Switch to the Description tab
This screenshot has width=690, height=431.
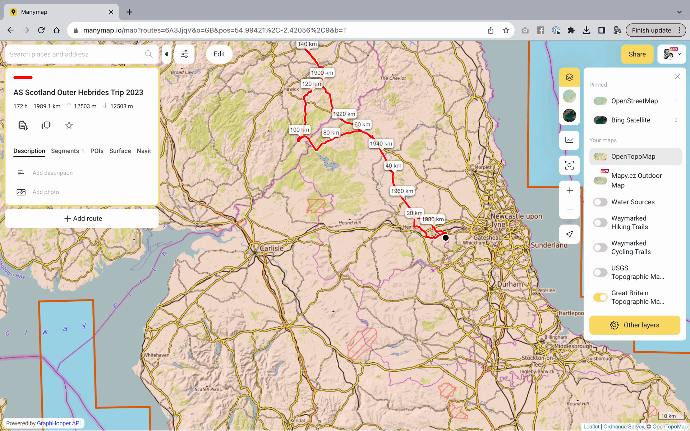[x=29, y=151]
